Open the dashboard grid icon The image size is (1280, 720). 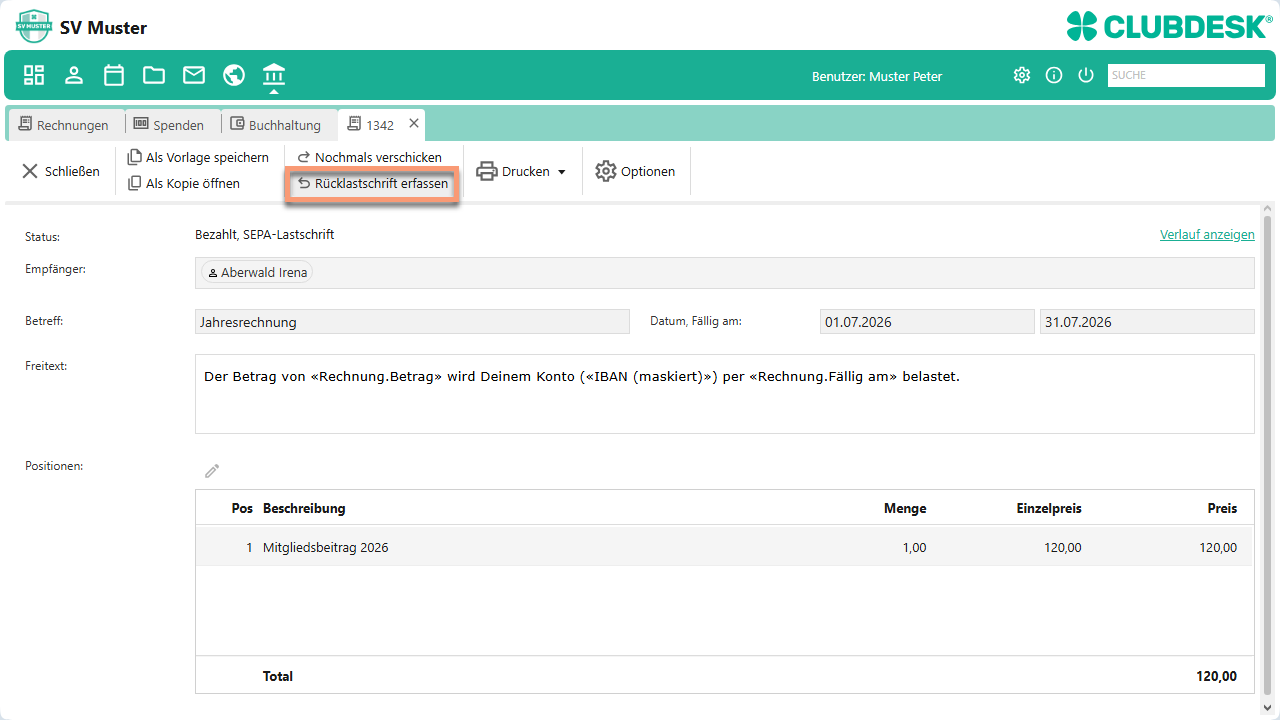pyautogui.click(x=34, y=75)
